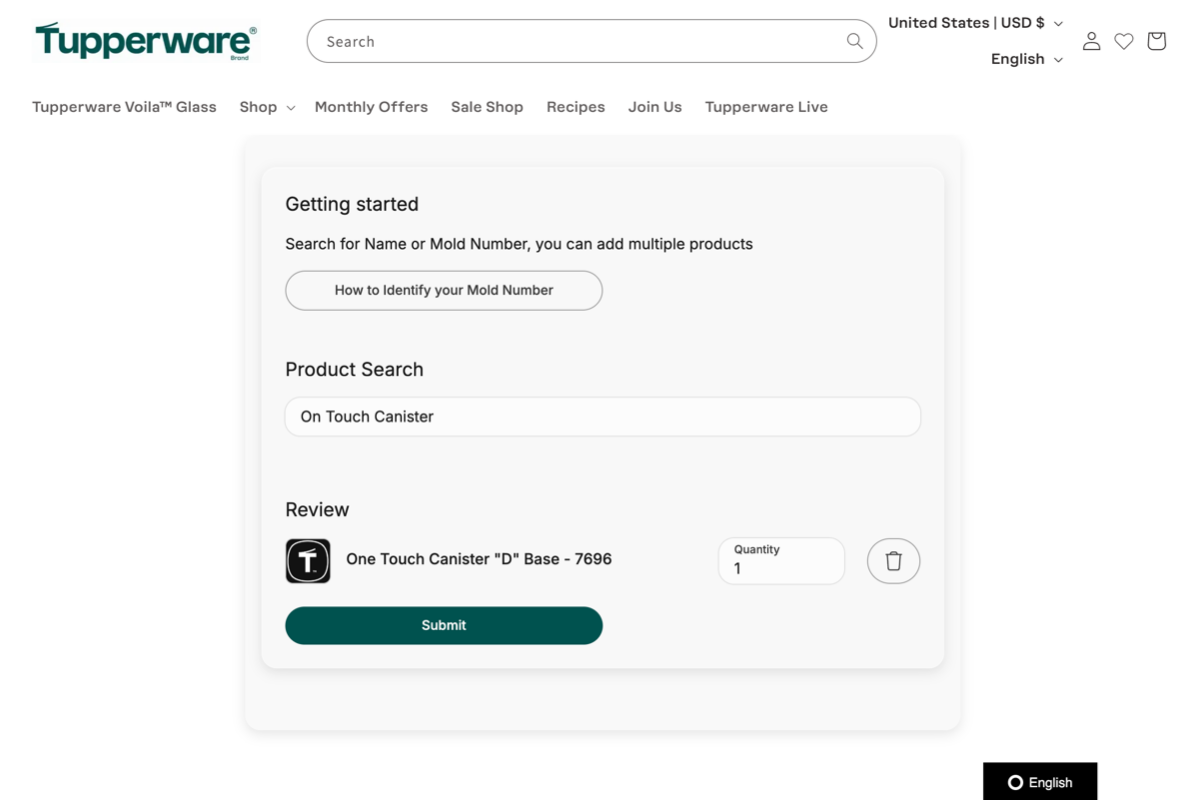Click One Touch Canister "D" Base - 7696 text
Image resolution: width=1200 pixels, height=800 pixels.
(479, 559)
